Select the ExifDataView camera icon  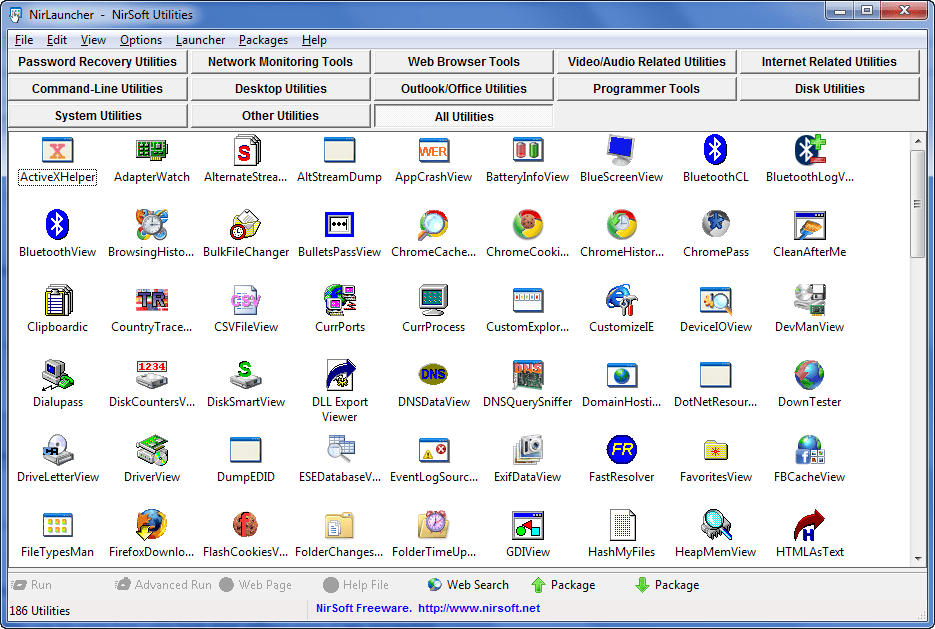click(528, 450)
